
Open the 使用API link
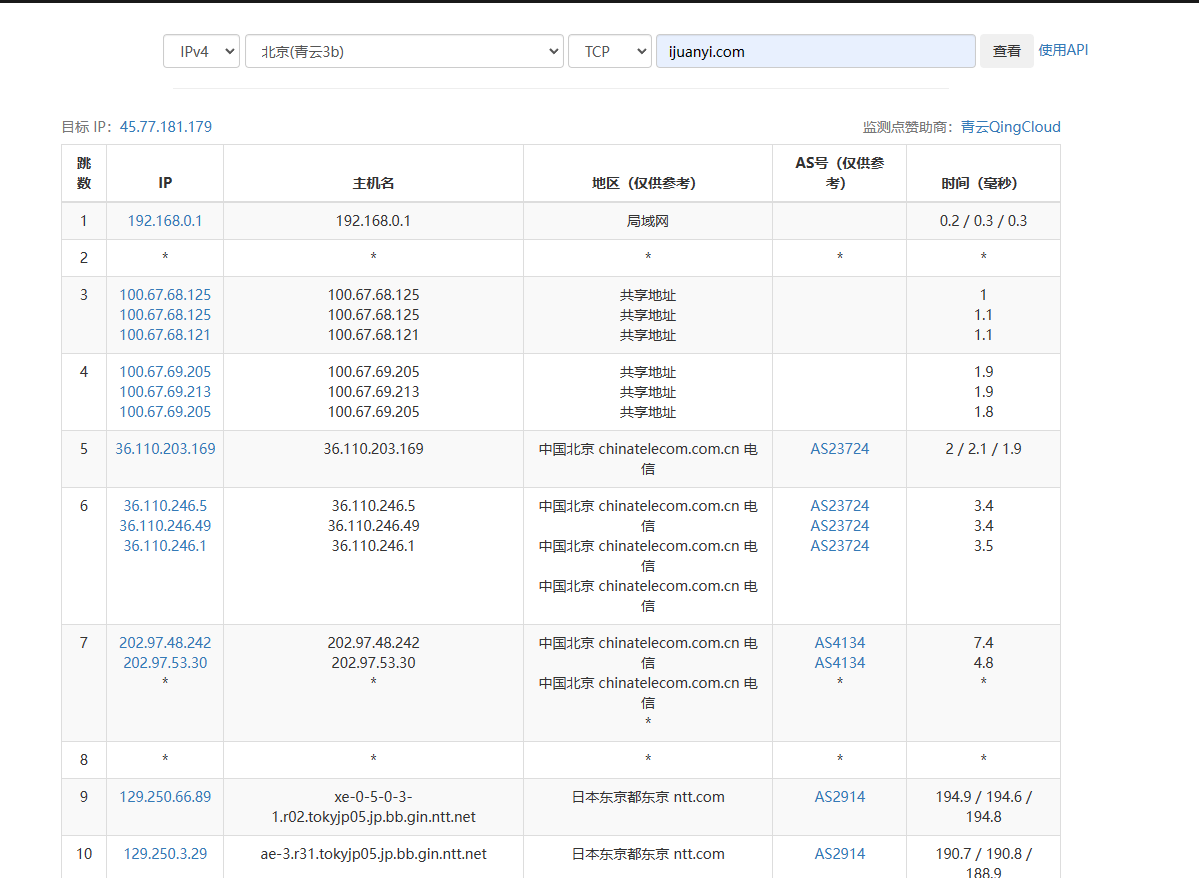tap(1063, 50)
